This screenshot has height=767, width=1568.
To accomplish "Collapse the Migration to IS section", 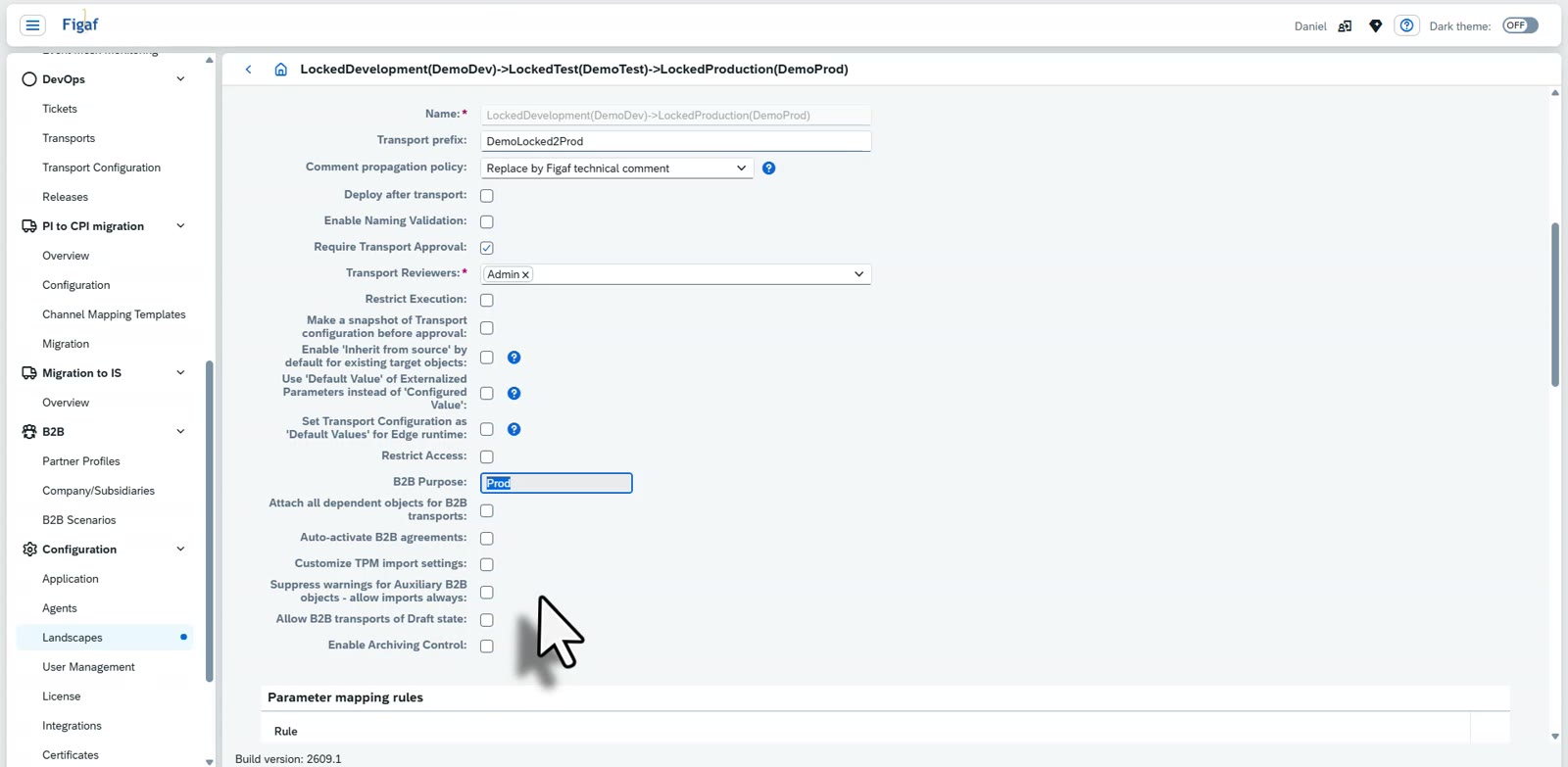I will 180,373.
